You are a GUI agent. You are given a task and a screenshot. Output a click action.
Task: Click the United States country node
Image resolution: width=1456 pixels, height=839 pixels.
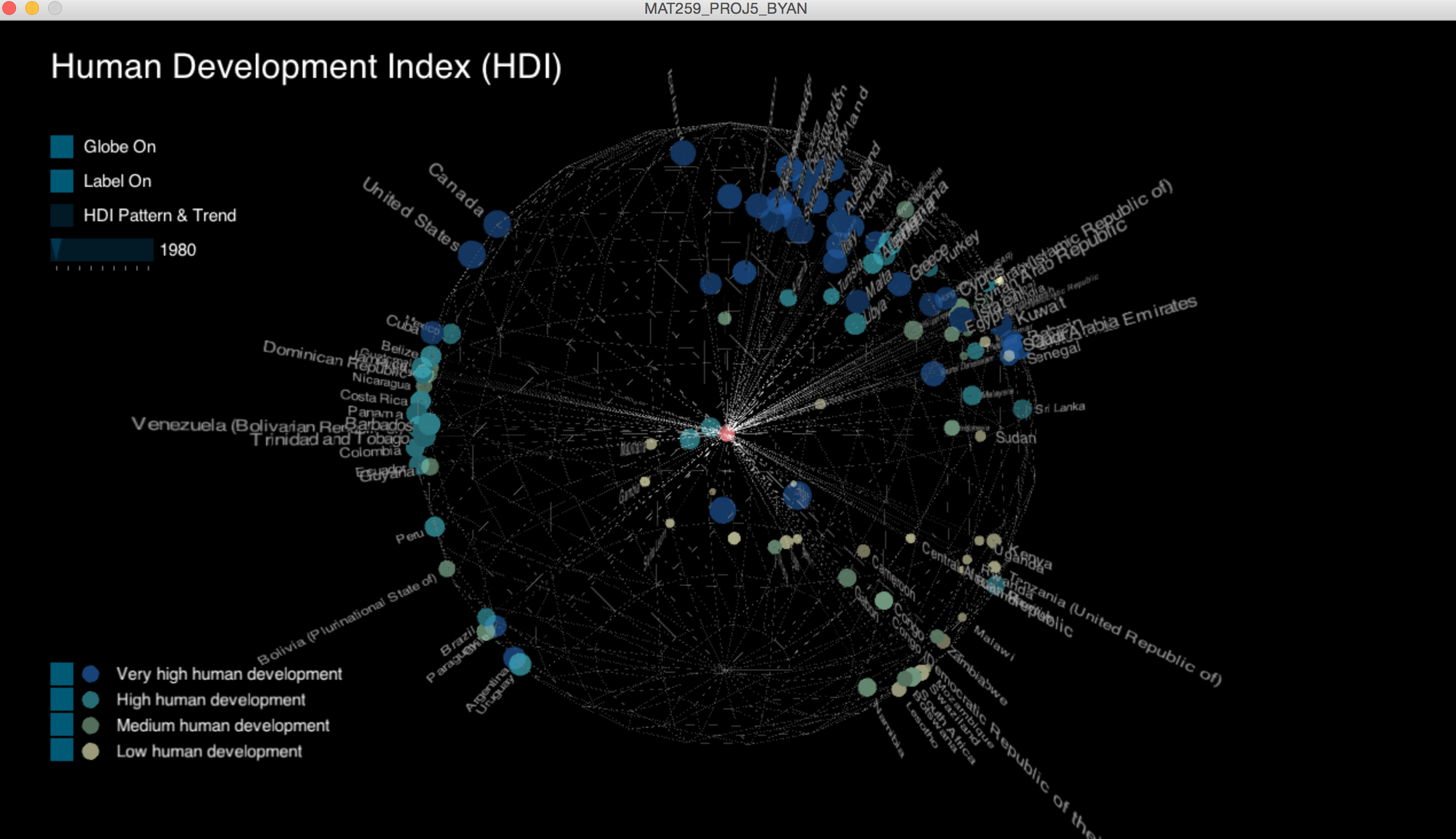(x=472, y=254)
